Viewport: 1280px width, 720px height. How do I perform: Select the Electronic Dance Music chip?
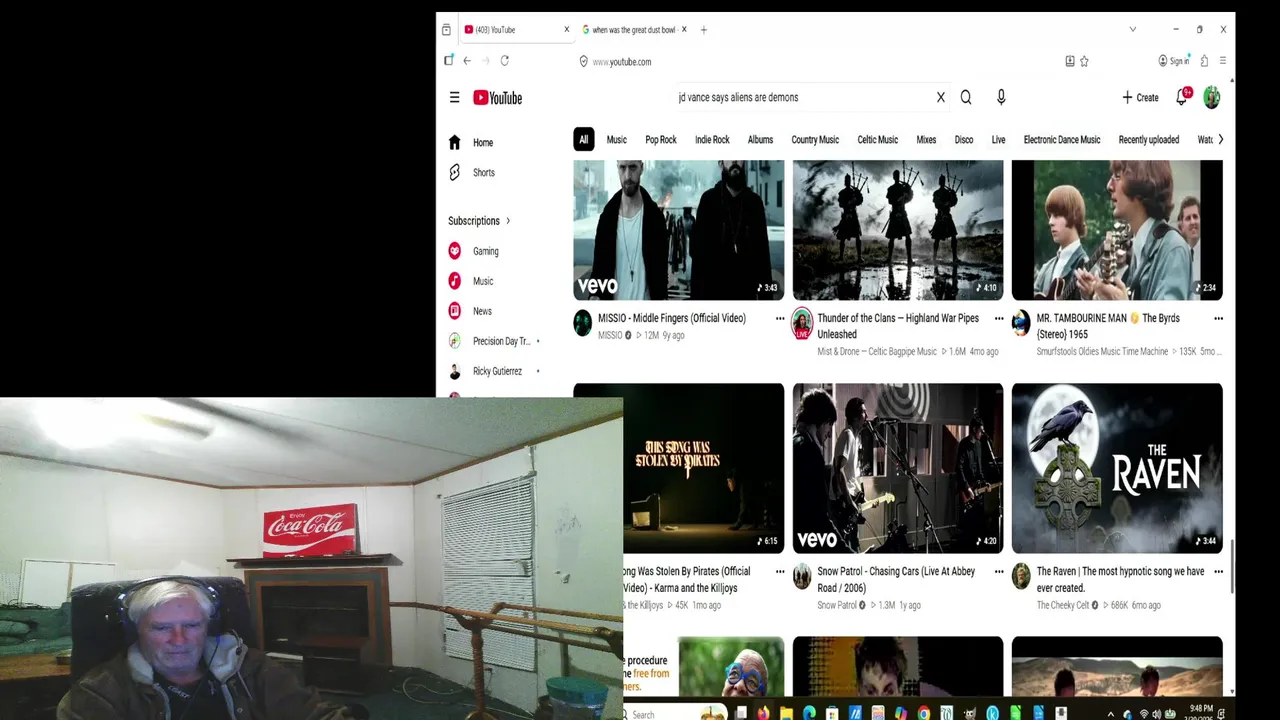(x=1062, y=140)
